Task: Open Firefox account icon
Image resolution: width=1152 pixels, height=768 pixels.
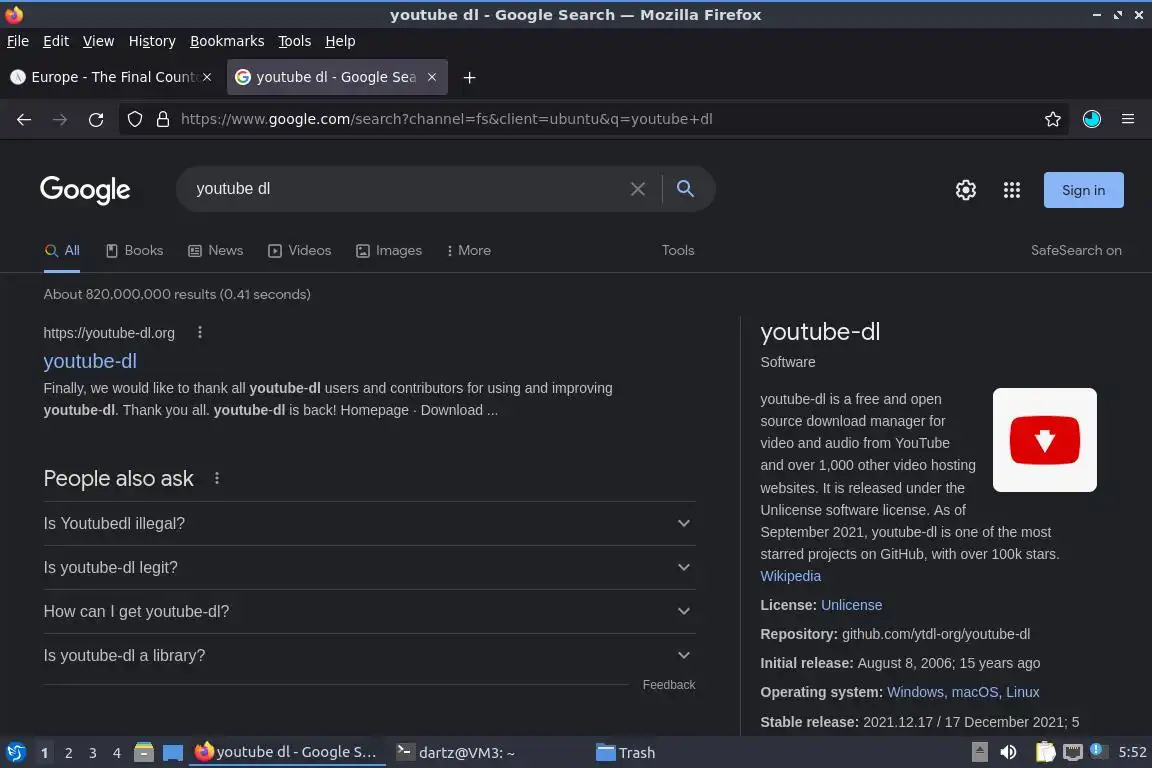Action: pyautogui.click(x=1092, y=119)
